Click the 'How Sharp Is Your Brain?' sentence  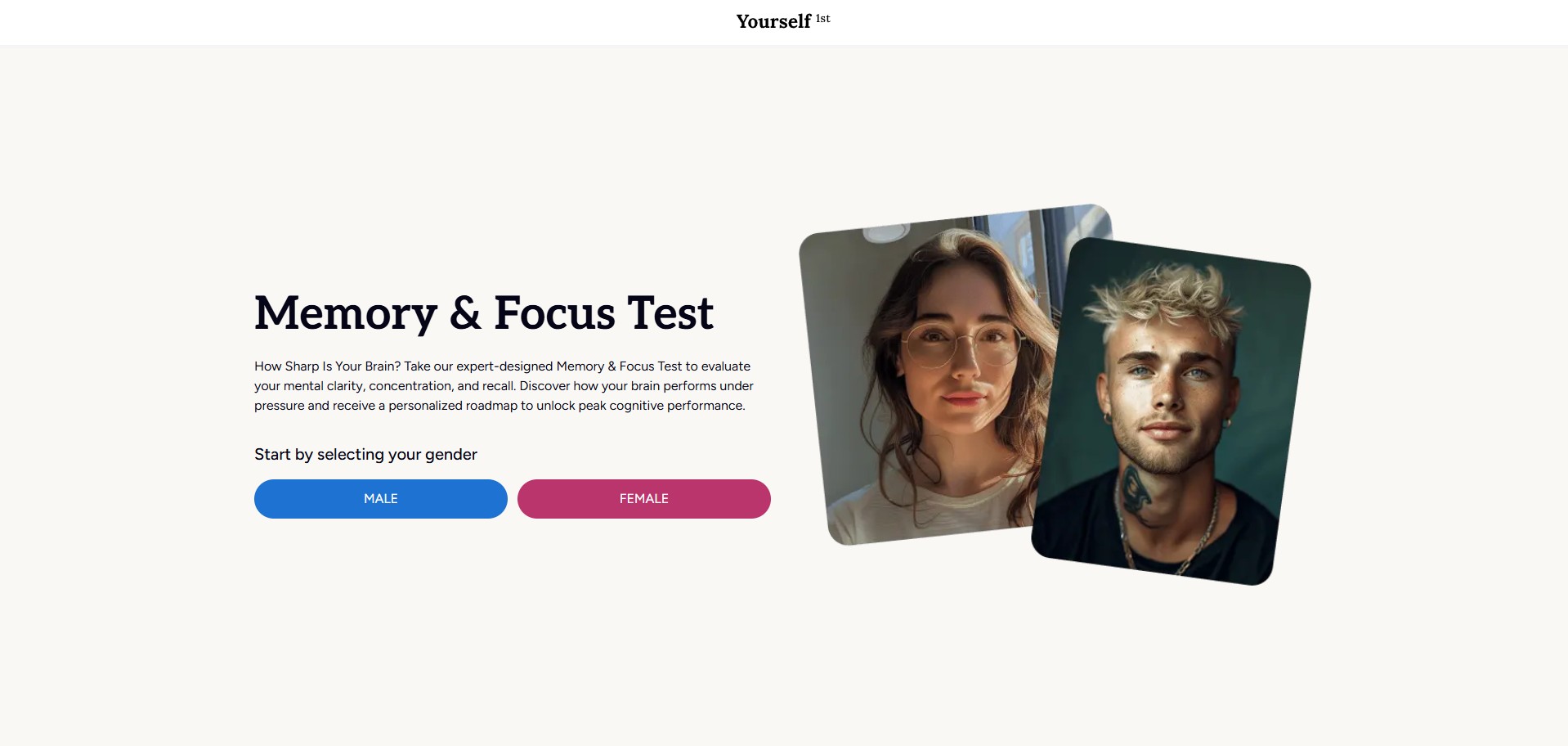point(327,366)
